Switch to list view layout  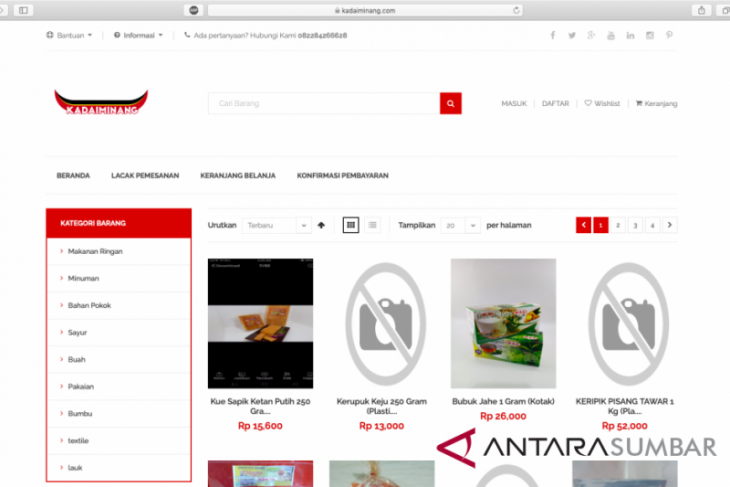(372, 225)
